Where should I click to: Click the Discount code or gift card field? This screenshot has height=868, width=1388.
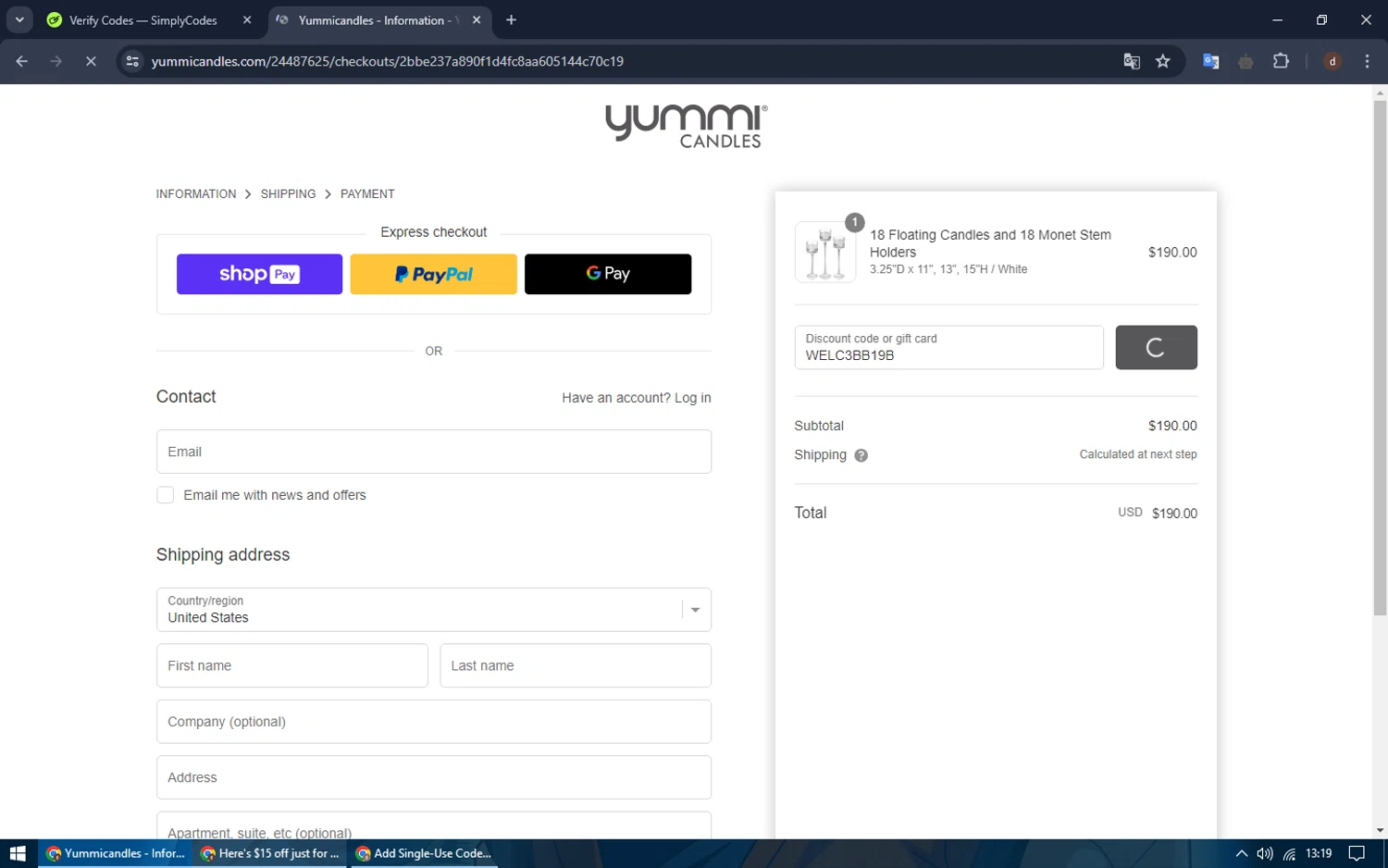tap(948, 347)
